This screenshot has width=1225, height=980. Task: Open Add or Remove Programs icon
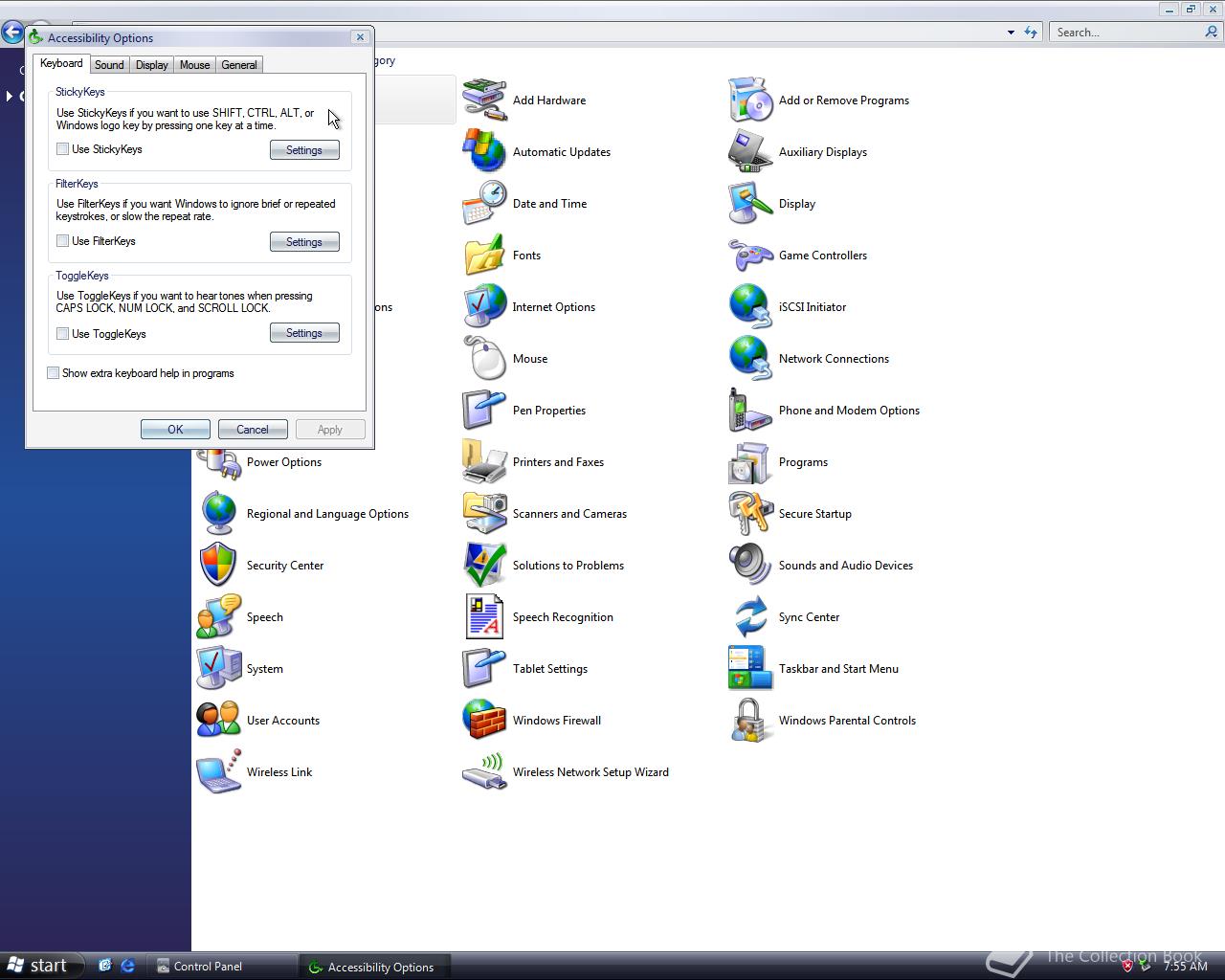click(x=750, y=100)
